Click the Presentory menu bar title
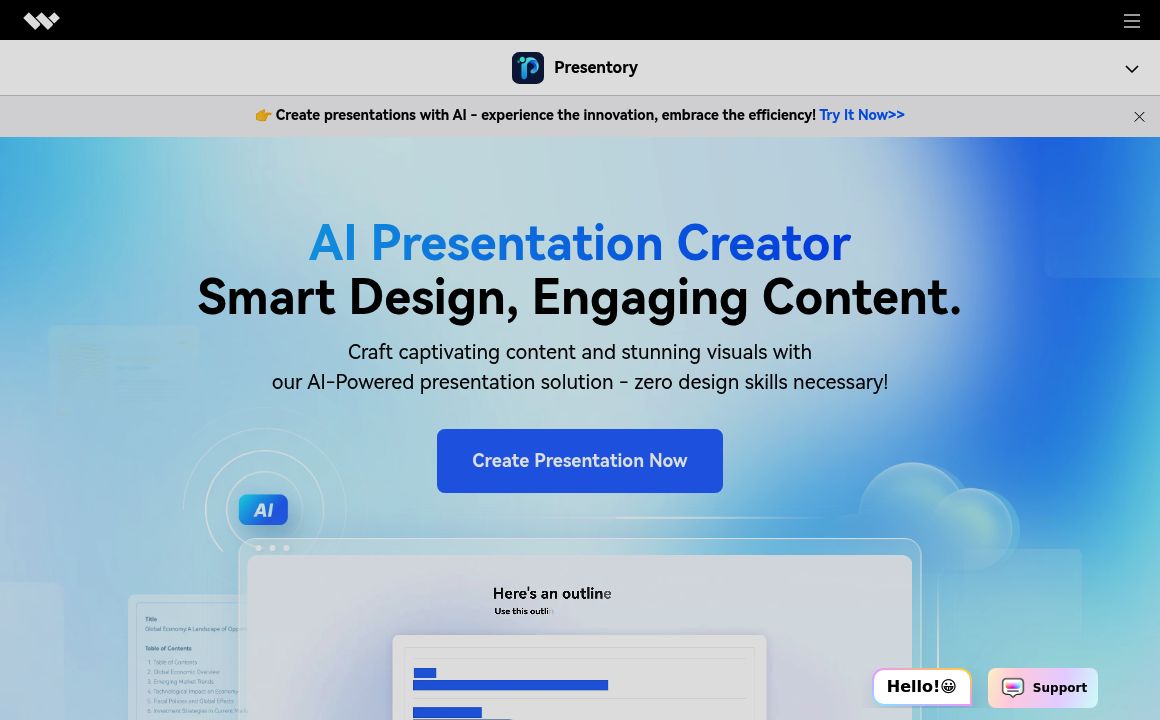This screenshot has width=1160, height=720. (x=596, y=67)
